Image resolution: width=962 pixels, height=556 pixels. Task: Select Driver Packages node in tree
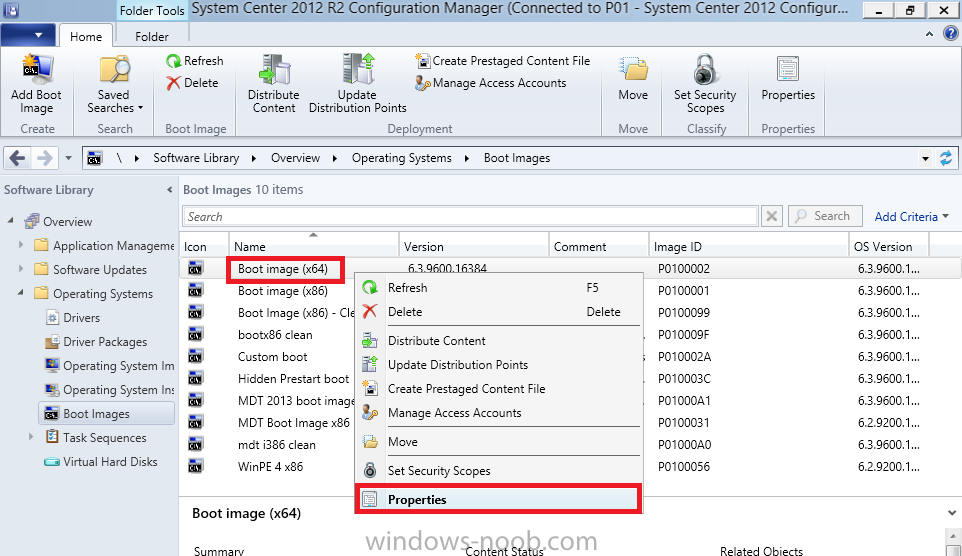(x=96, y=342)
